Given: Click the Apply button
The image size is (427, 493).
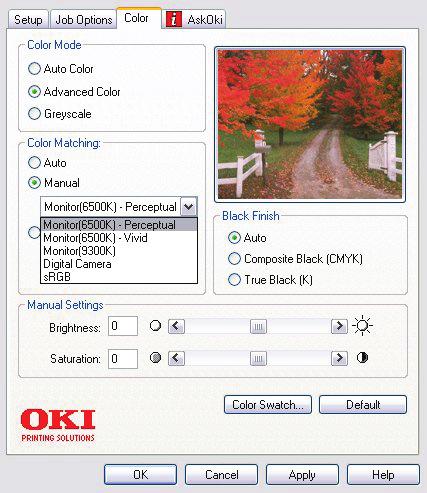Looking at the screenshot, I should [302, 475].
